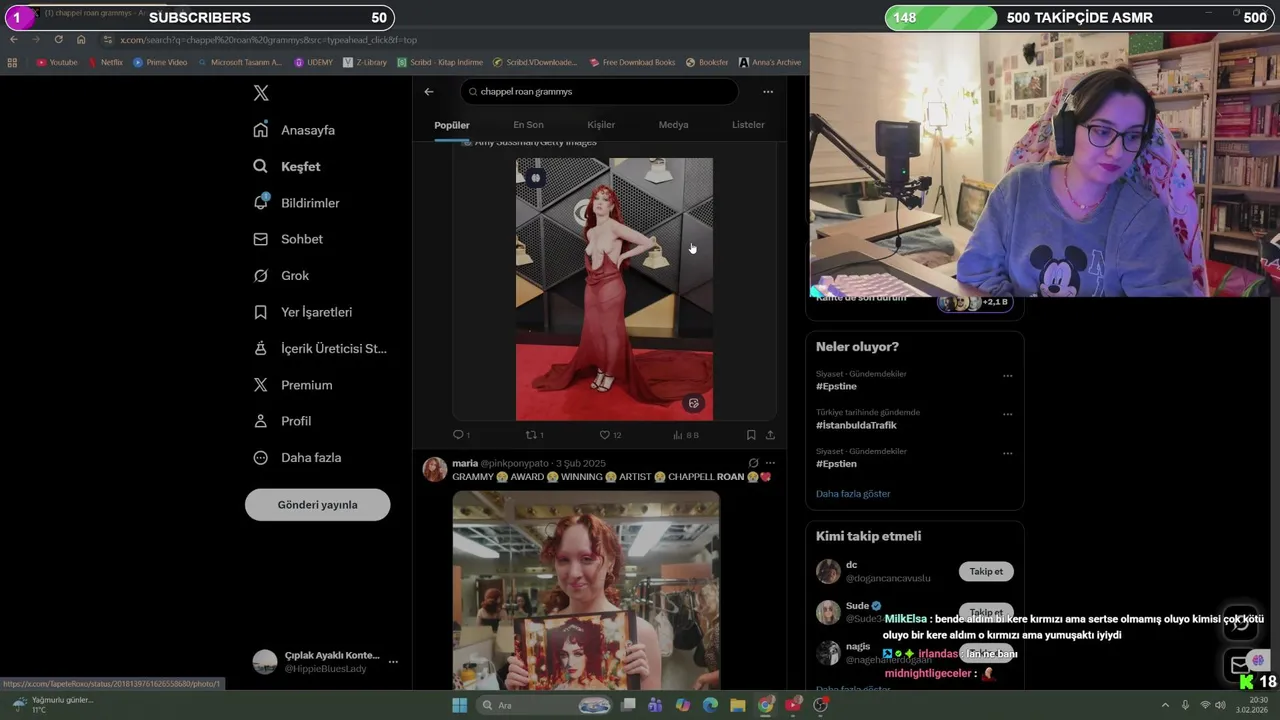Image resolution: width=1280 pixels, height=720 pixels.
Task: Open more options for #Epstine trend
Action: pos(1007,376)
